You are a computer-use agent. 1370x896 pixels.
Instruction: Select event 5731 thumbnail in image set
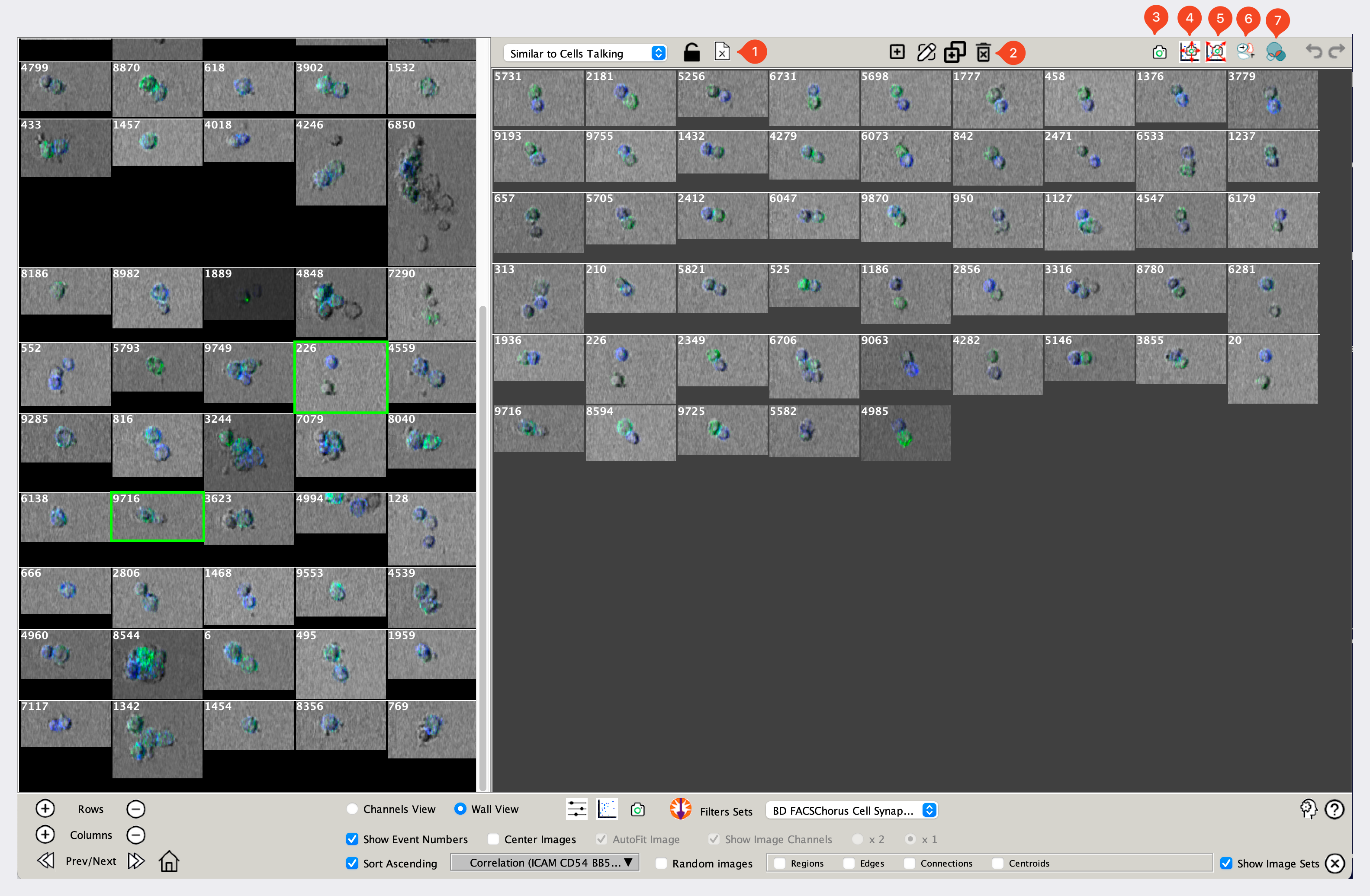(x=538, y=98)
